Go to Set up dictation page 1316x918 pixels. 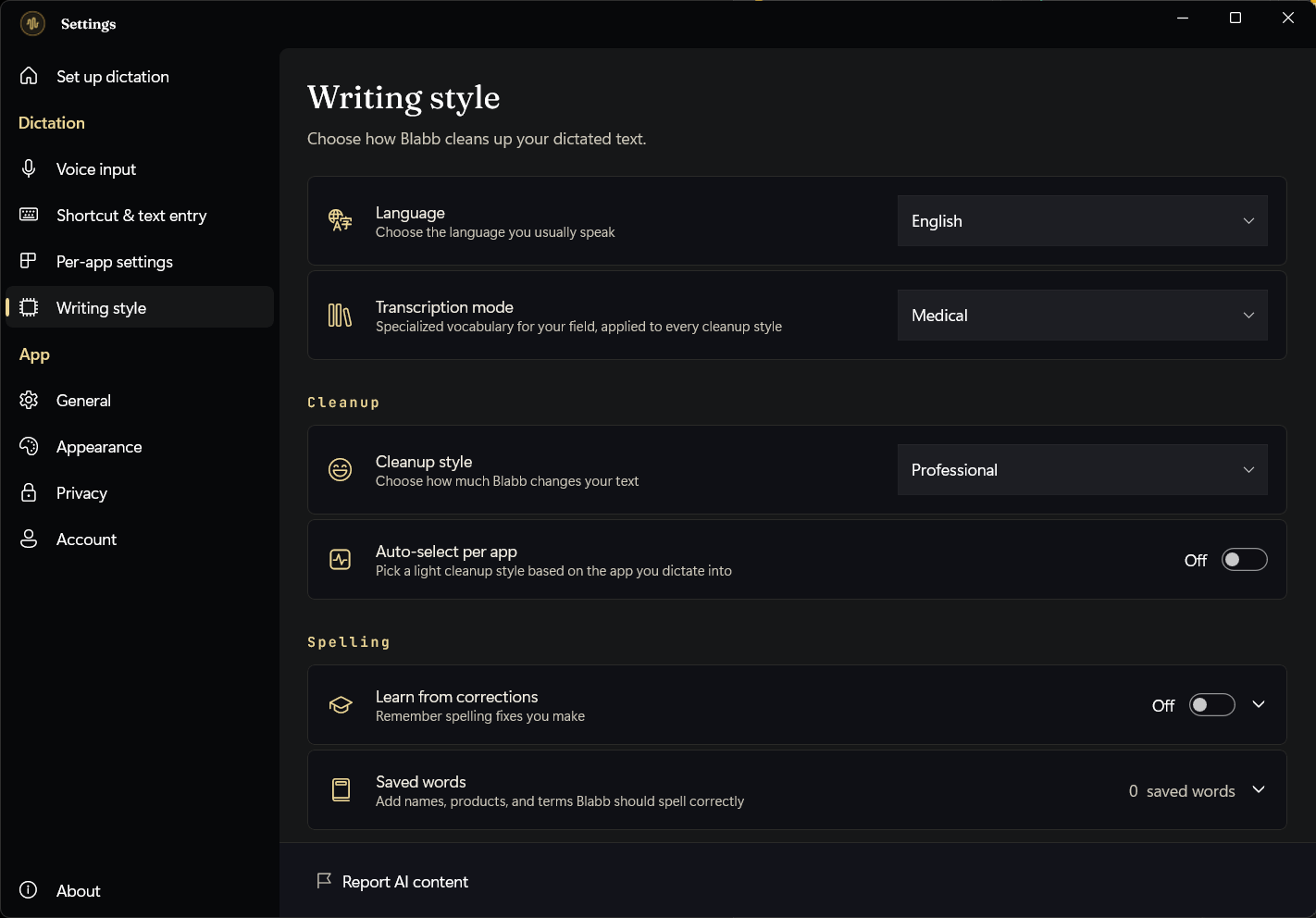140,77
